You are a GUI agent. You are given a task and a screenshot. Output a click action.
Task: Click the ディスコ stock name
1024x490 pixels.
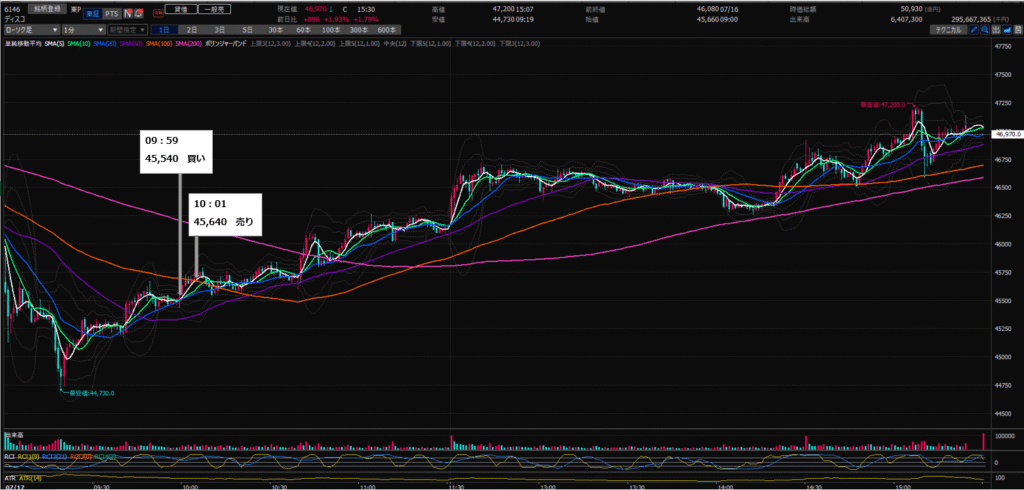pos(14,20)
